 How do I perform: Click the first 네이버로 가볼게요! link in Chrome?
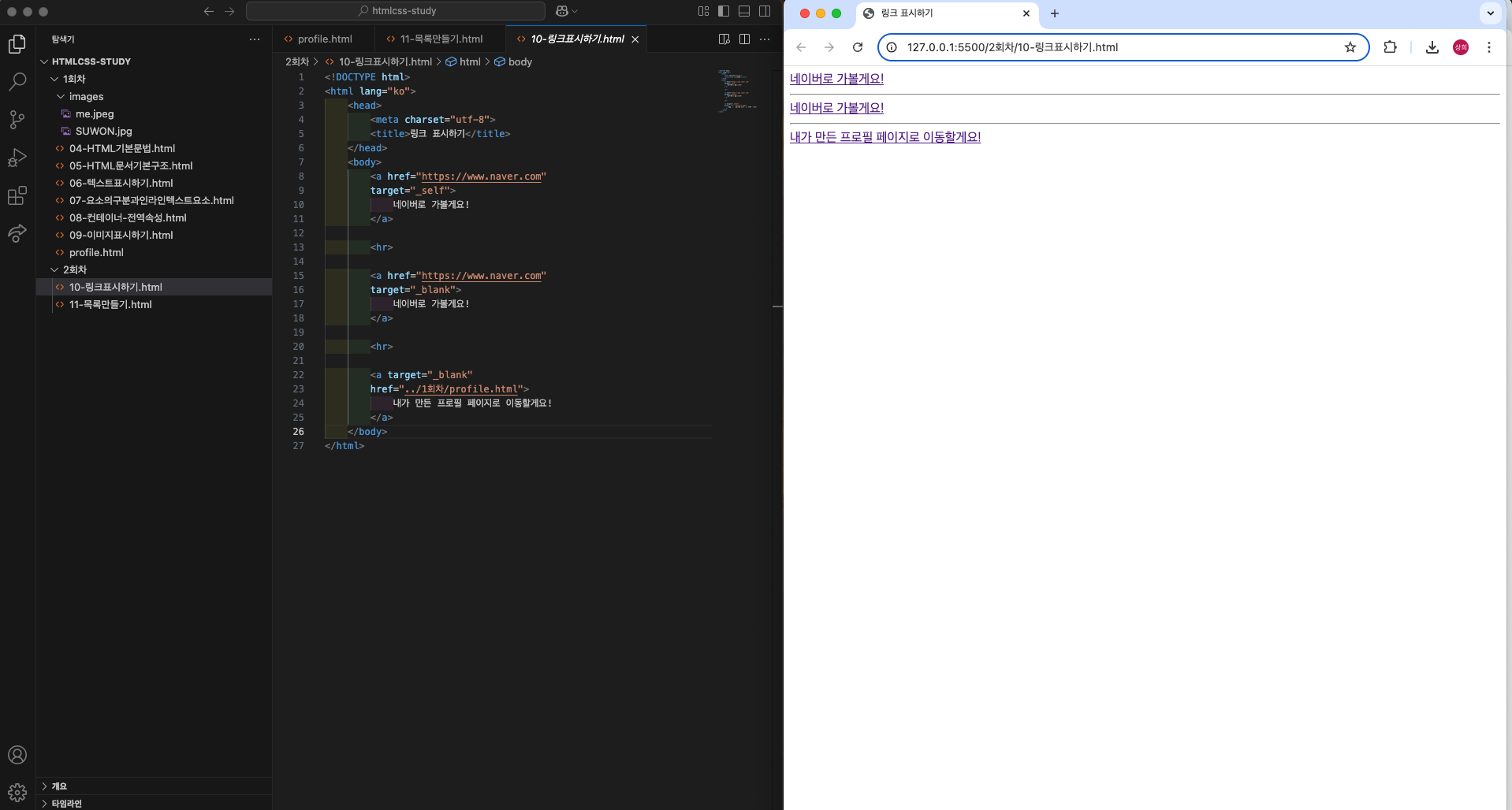point(836,79)
